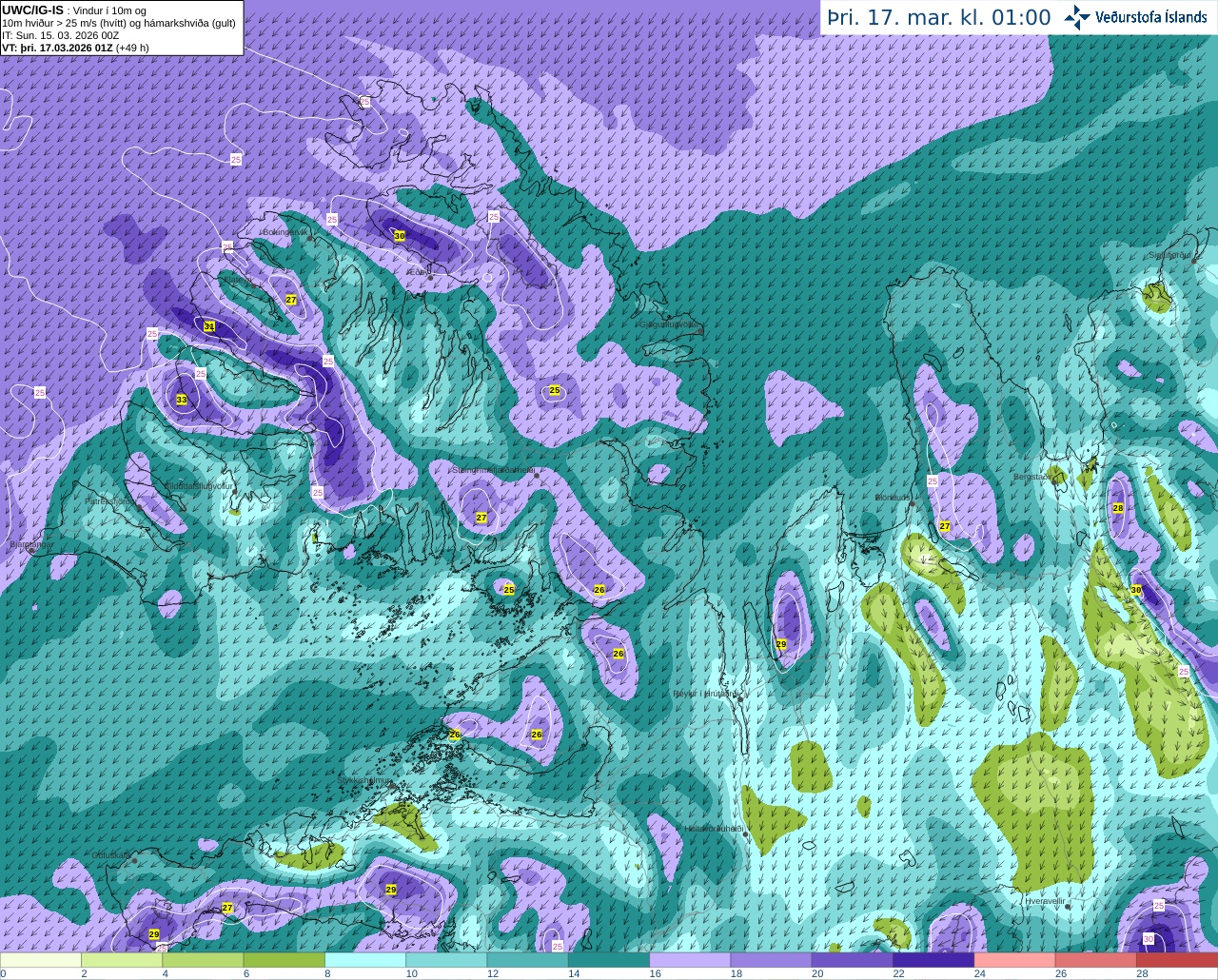Select the date header Þri. 17. mar. kl. 01:00

(939, 17)
